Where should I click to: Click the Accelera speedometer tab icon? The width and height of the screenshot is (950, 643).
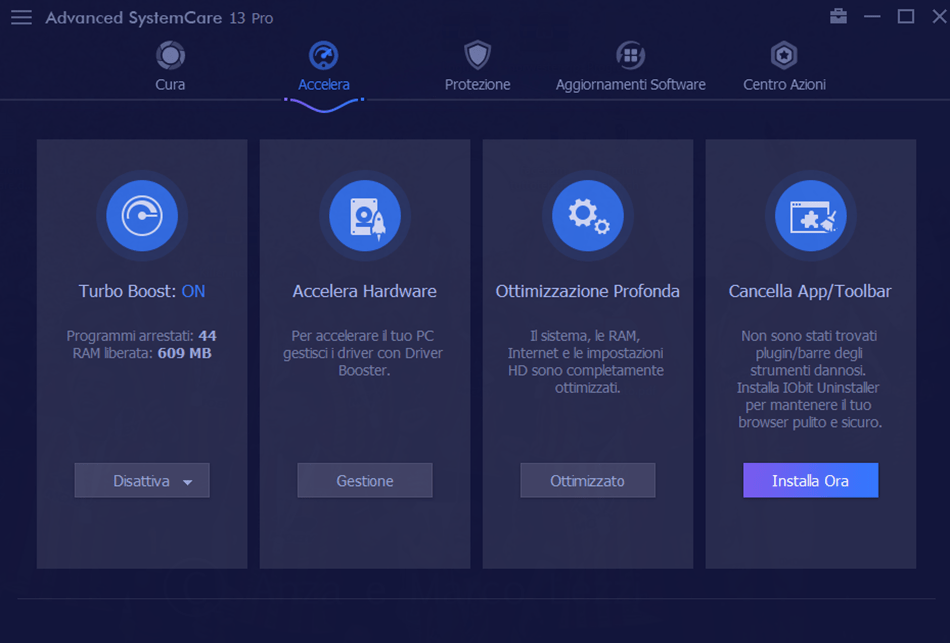click(324, 56)
